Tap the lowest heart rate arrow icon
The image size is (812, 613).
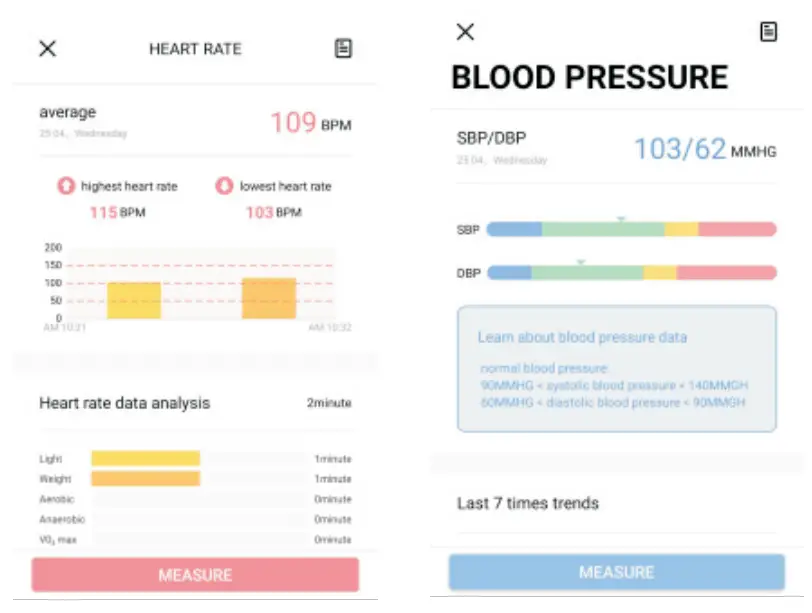pos(225,186)
